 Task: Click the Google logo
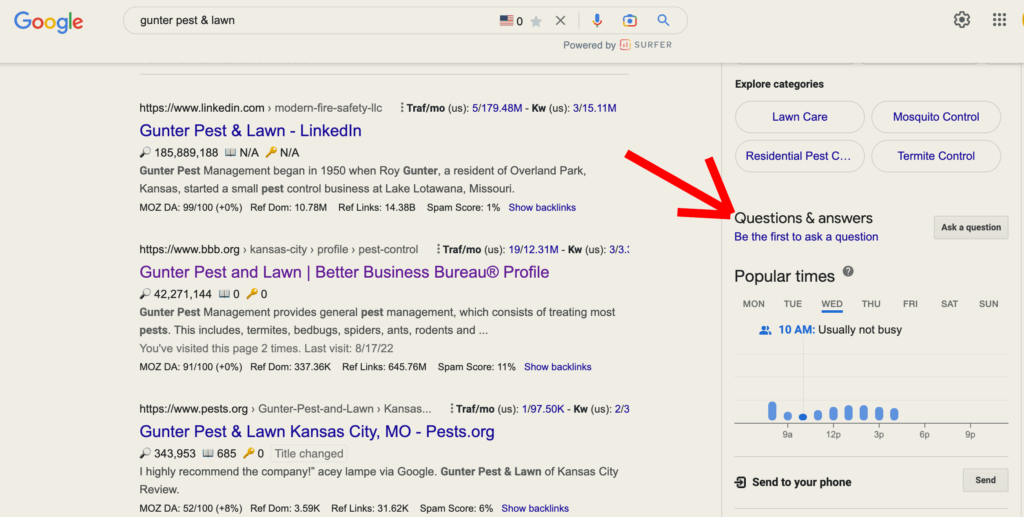(48, 22)
